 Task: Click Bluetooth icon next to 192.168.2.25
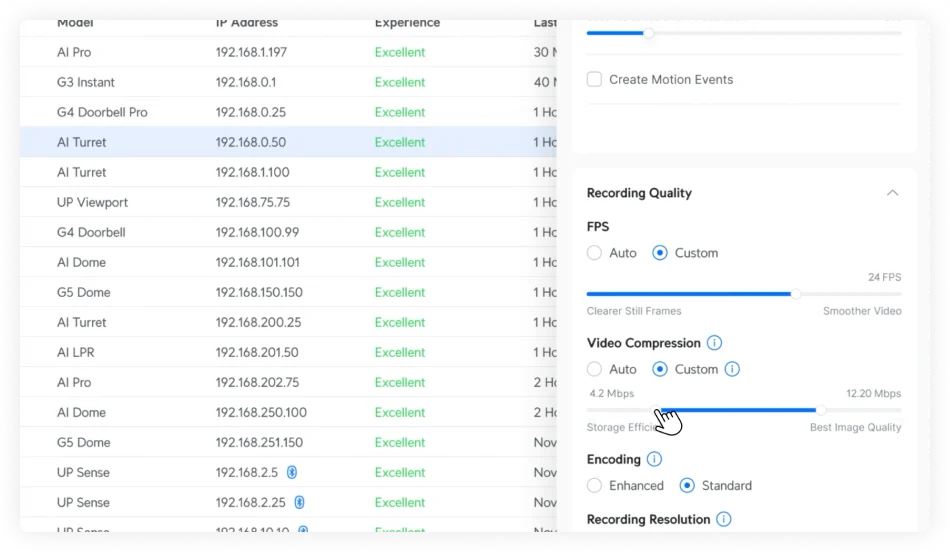(299, 502)
